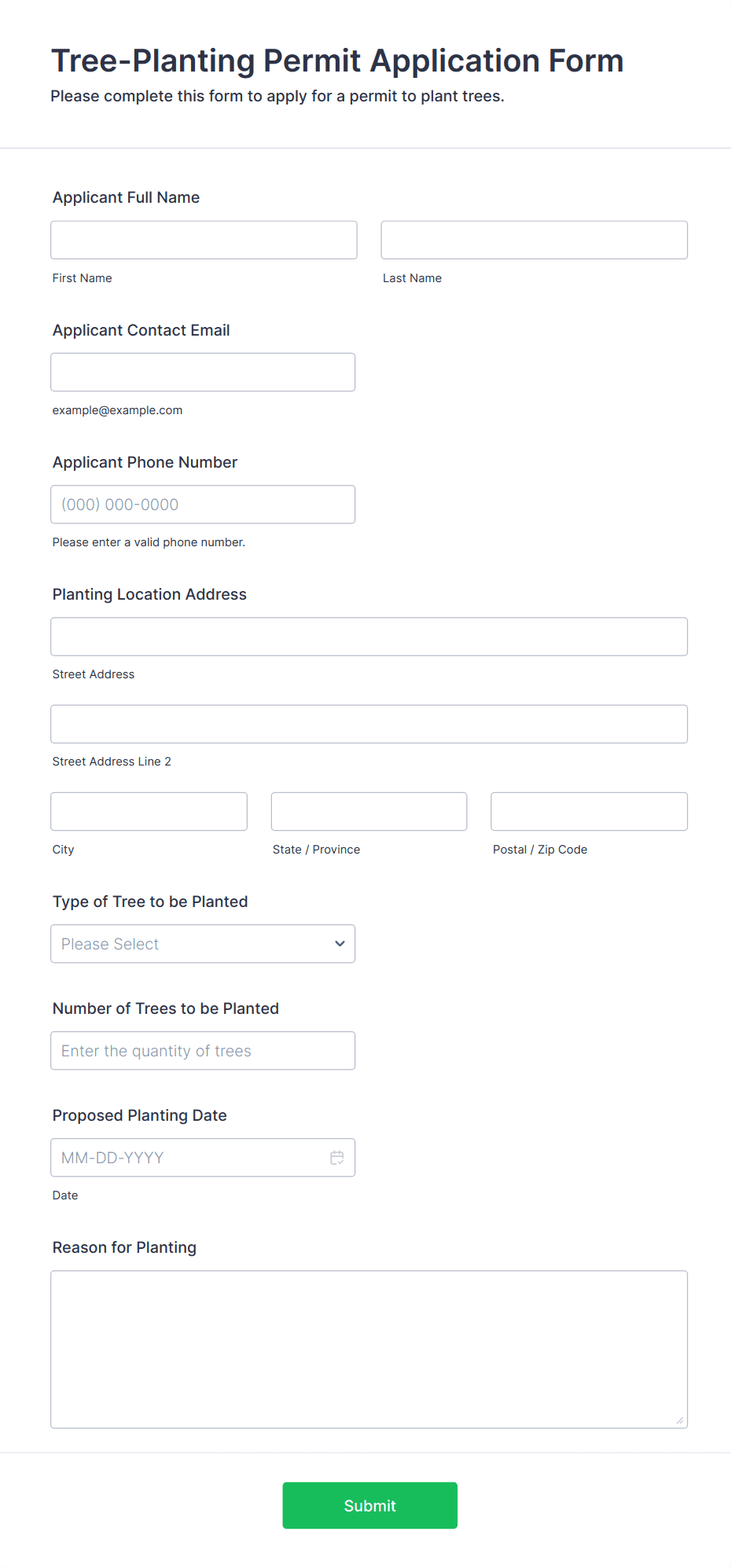
Task: Click the Applicant Phone Number field
Action: click(203, 505)
